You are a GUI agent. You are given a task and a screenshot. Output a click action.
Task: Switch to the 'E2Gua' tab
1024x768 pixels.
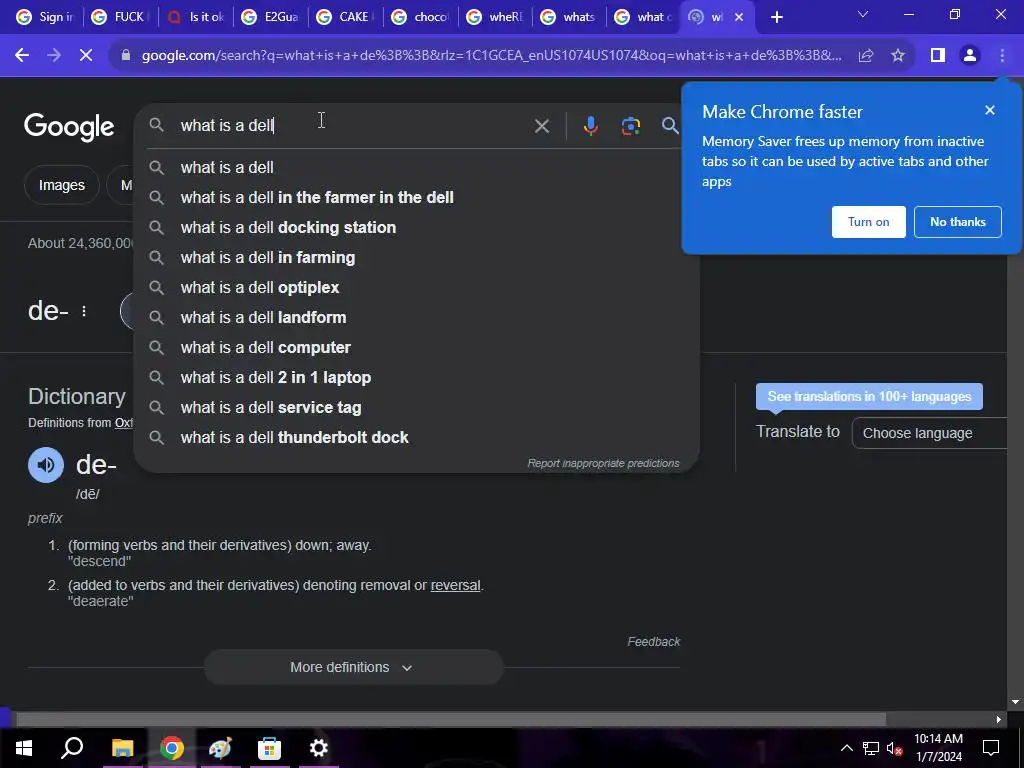(x=270, y=17)
